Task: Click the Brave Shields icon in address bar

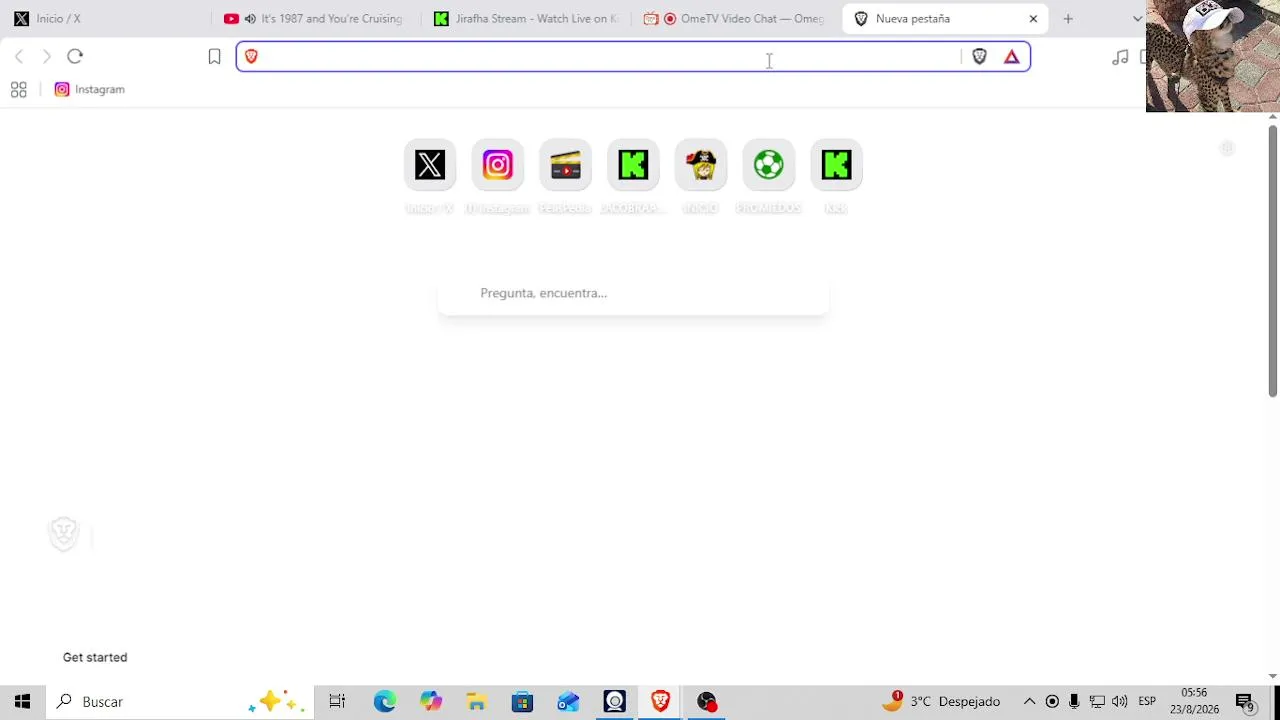Action: click(980, 57)
